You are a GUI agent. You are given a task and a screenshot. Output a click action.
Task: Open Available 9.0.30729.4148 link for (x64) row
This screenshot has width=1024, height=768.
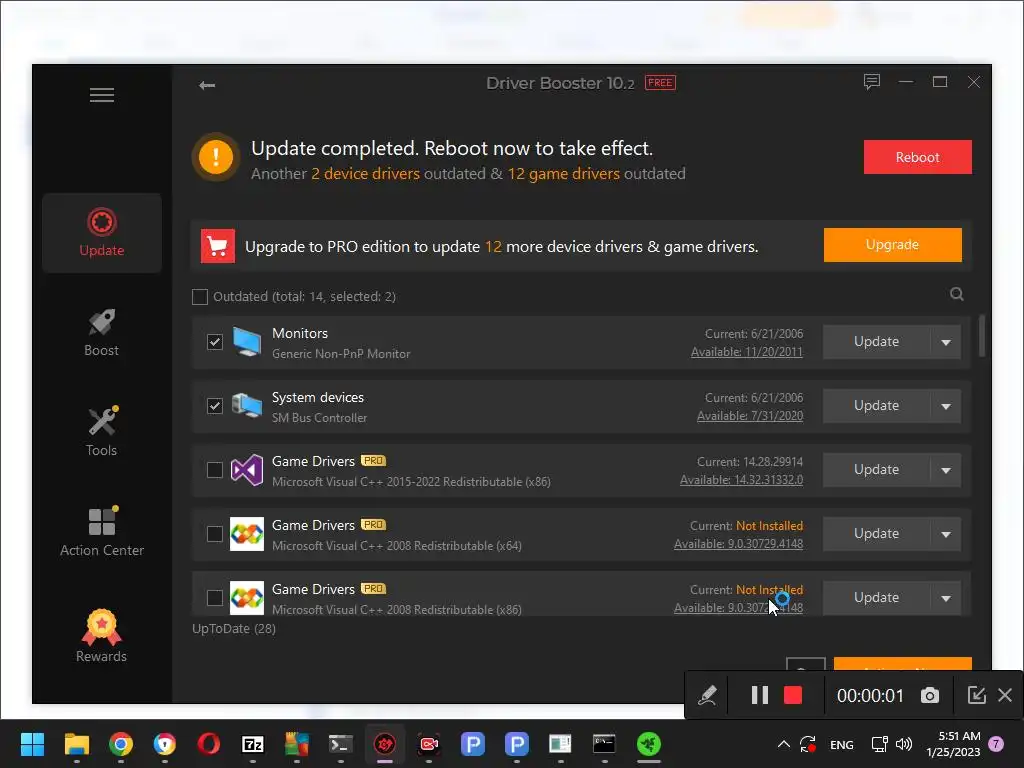[x=739, y=544]
